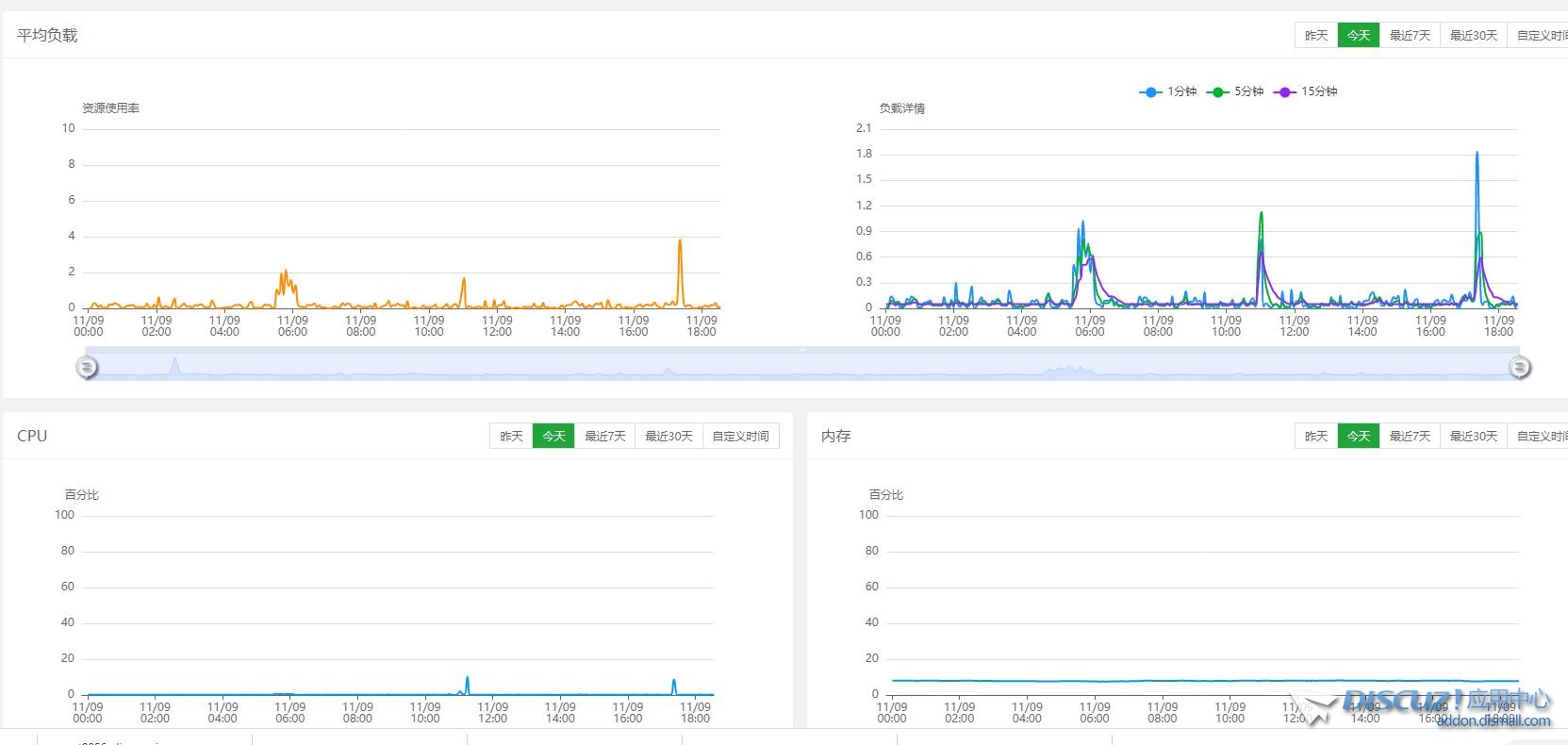Screen dimensions: 1568x745
Task: Select 昨天 in the 内存 panel
Action: point(1316,436)
